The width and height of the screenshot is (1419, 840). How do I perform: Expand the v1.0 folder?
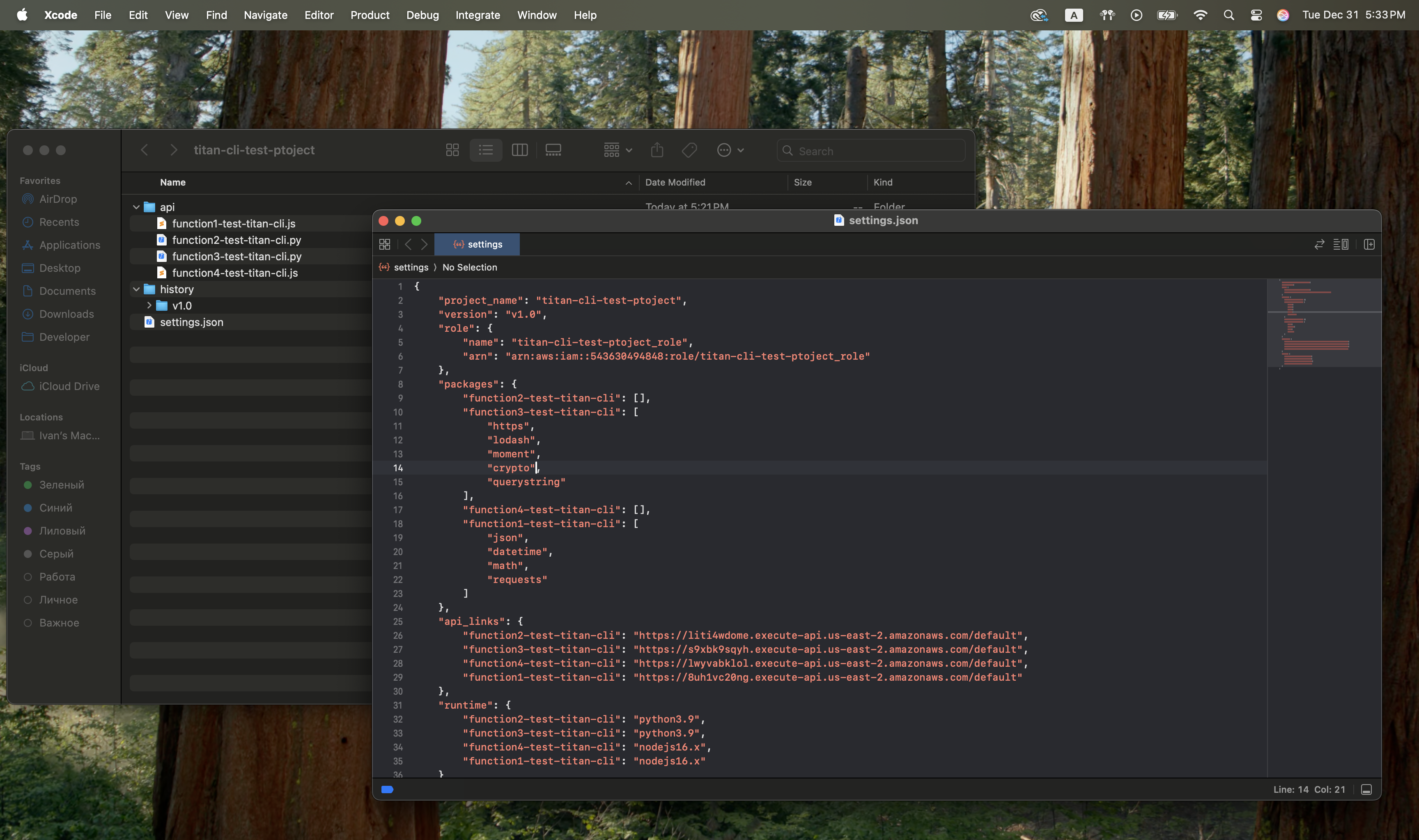coord(149,306)
